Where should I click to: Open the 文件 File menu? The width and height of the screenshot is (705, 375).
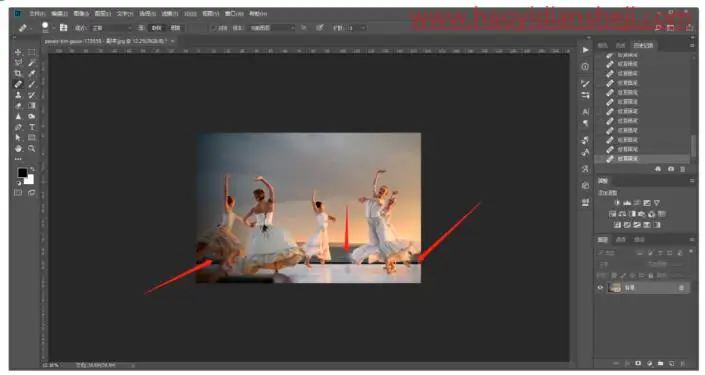37,14
